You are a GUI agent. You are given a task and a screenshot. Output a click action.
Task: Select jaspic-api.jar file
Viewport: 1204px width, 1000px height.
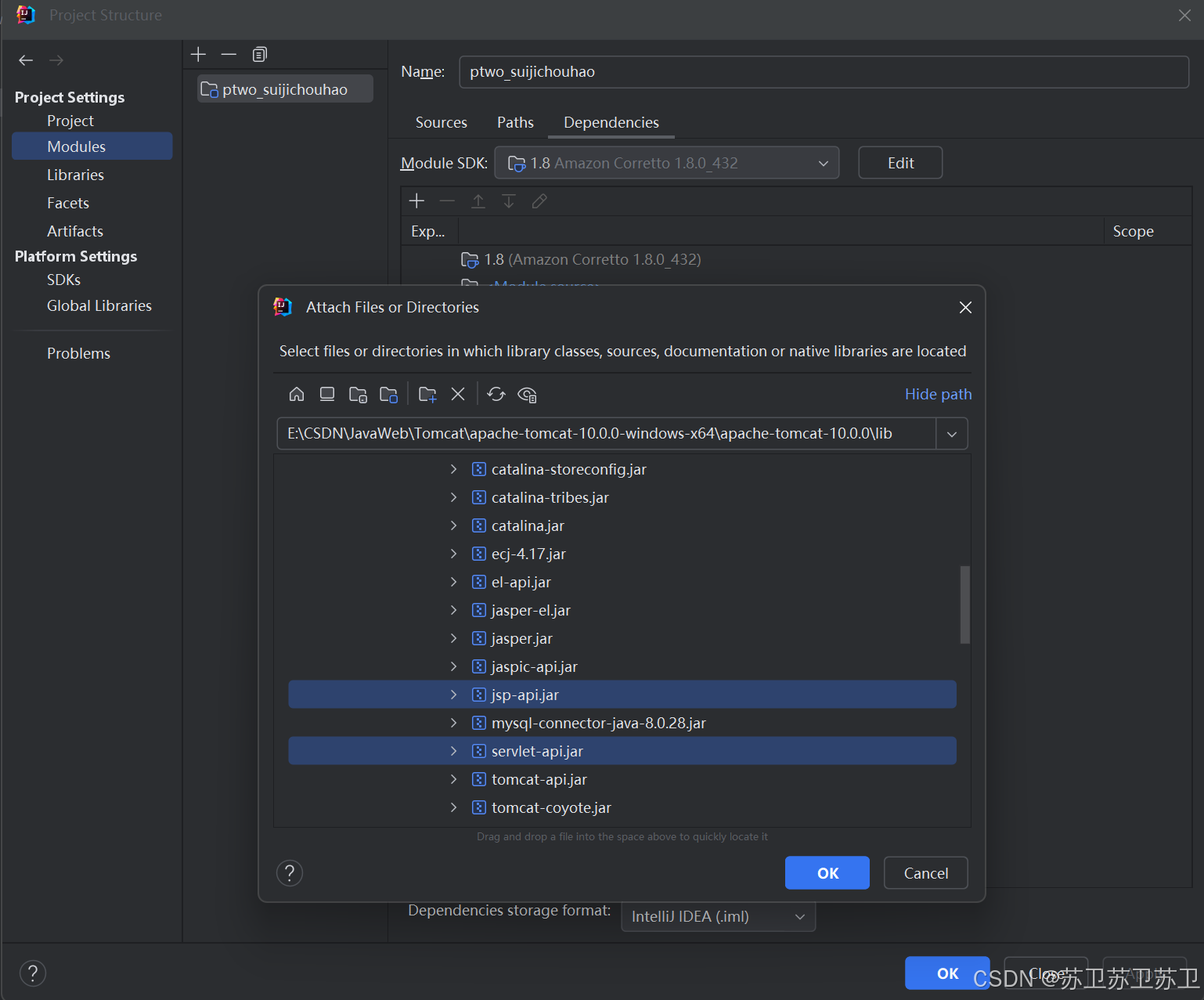[622, 666]
